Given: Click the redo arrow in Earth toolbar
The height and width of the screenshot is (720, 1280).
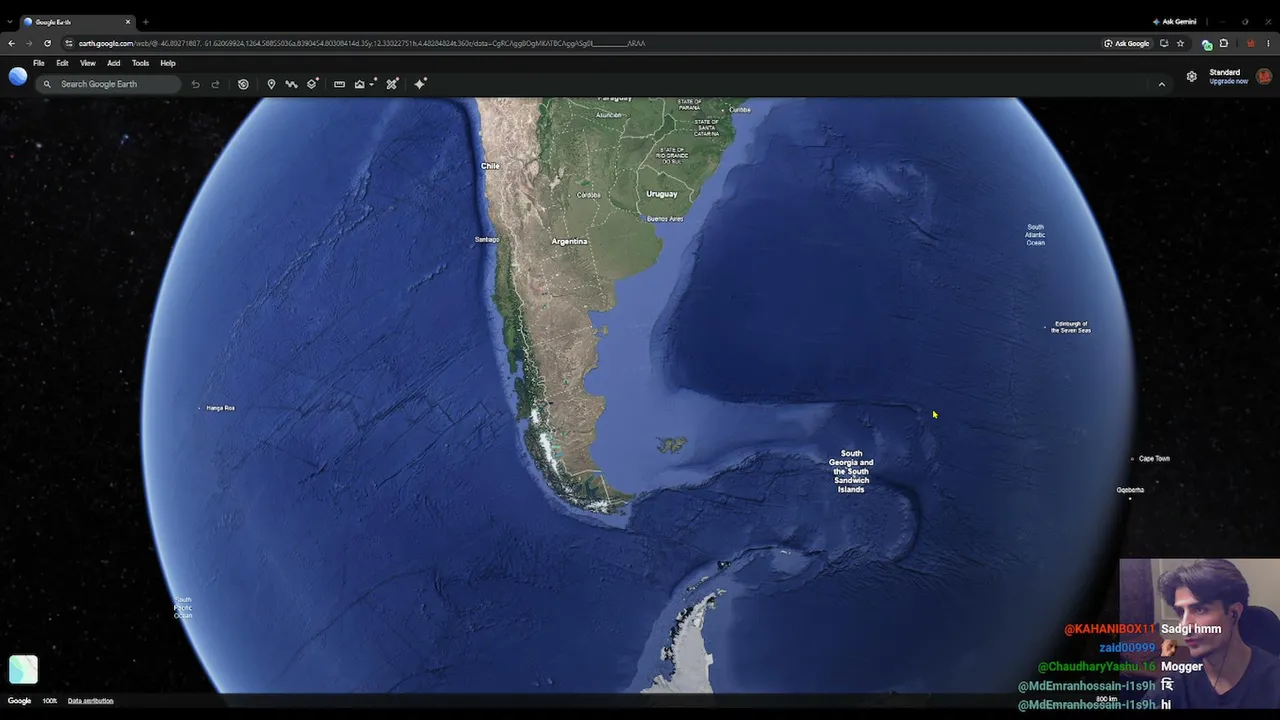Looking at the screenshot, I should (x=215, y=84).
